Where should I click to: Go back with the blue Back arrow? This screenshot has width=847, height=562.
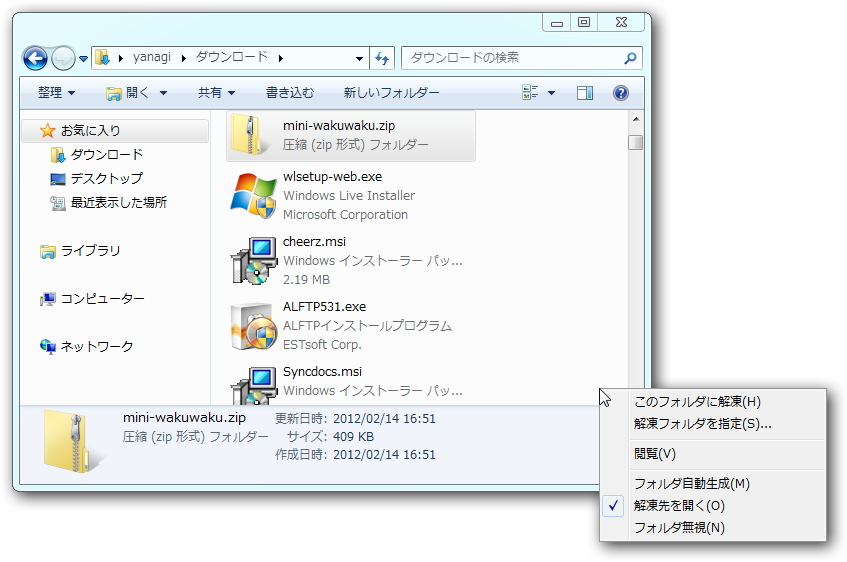tap(35, 58)
